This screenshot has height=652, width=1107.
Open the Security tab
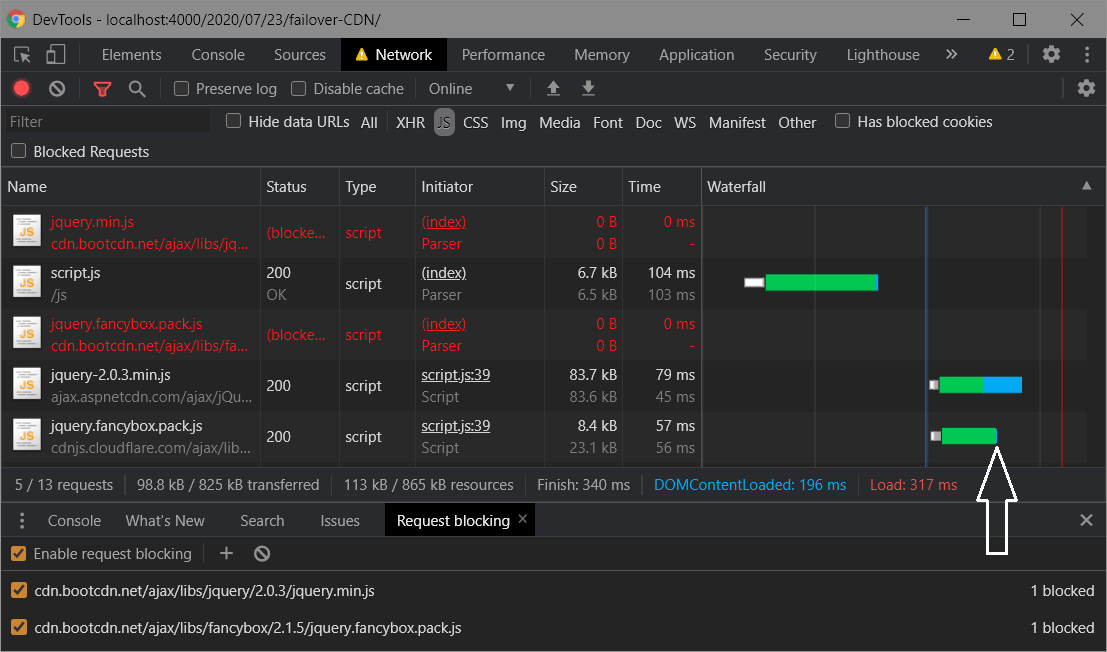point(790,55)
